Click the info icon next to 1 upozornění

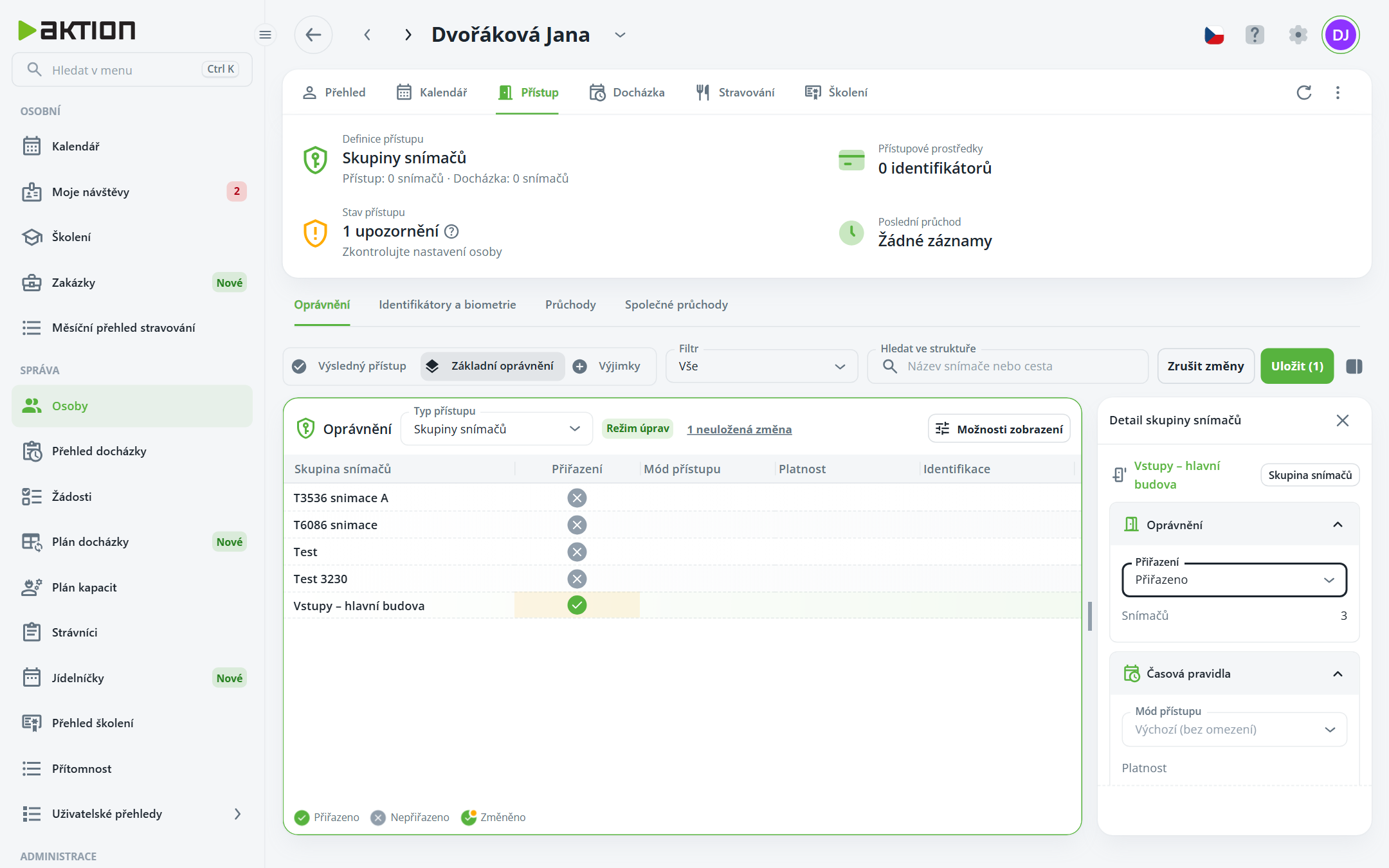click(x=451, y=231)
